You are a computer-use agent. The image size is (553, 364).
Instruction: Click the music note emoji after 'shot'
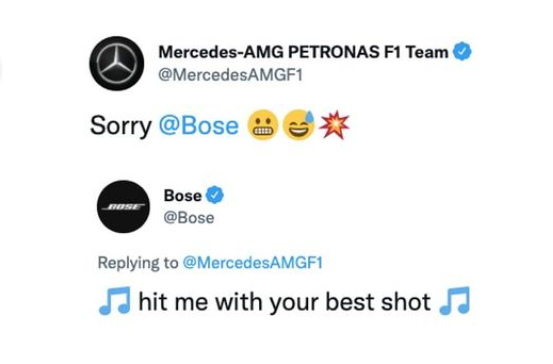[455, 301]
